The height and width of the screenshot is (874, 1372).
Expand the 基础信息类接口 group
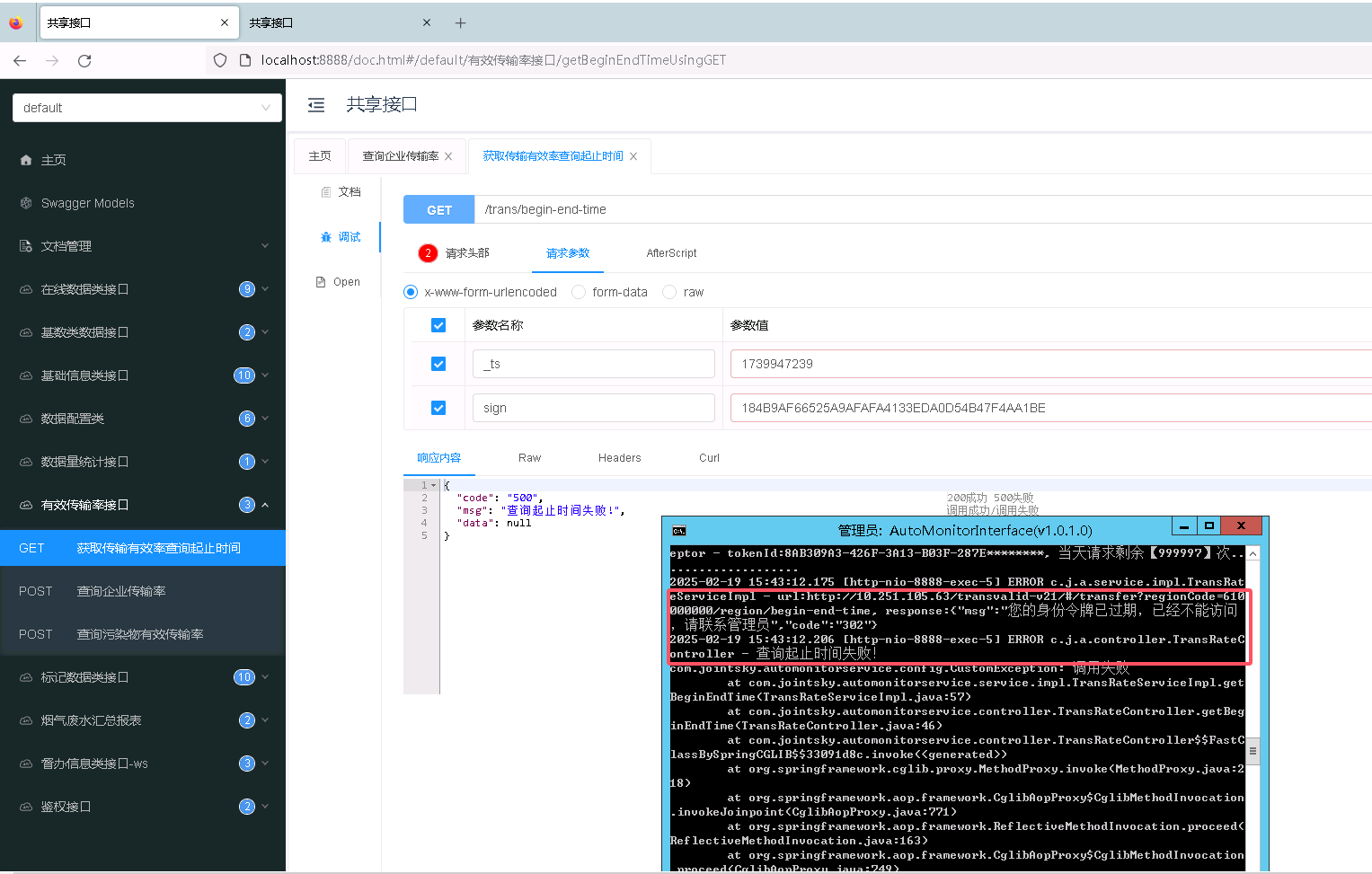pyautogui.click(x=265, y=375)
